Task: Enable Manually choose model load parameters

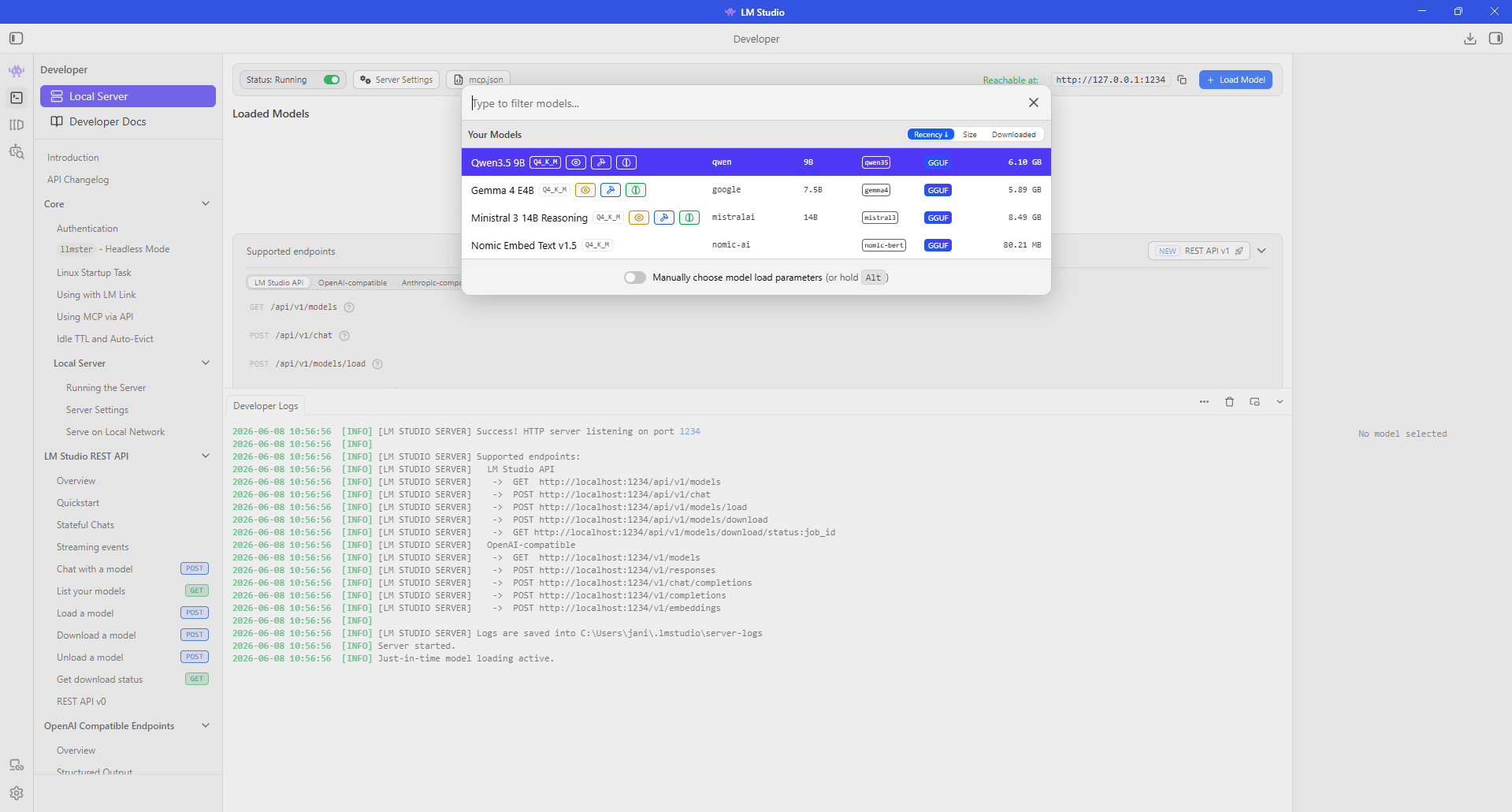Action: point(635,277)
